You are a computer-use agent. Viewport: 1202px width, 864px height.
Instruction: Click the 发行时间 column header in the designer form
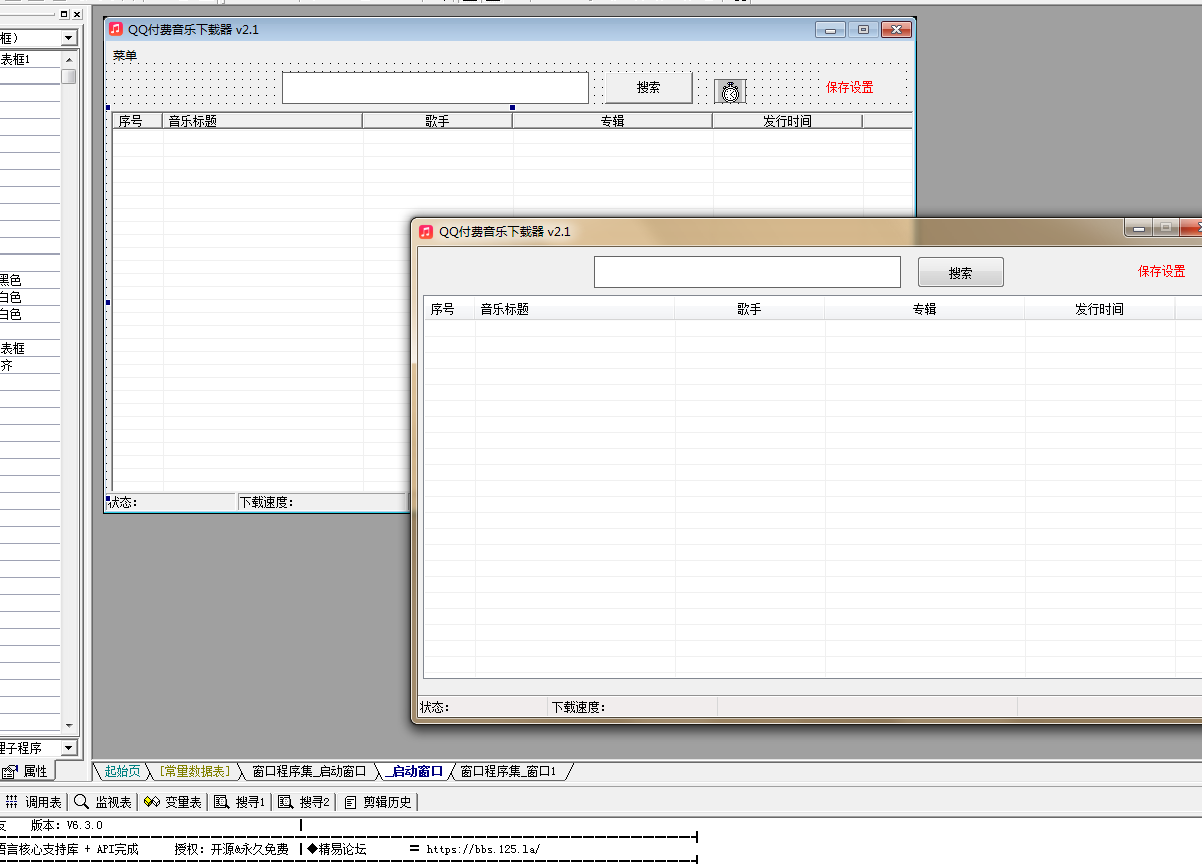[x=787, y=121]
